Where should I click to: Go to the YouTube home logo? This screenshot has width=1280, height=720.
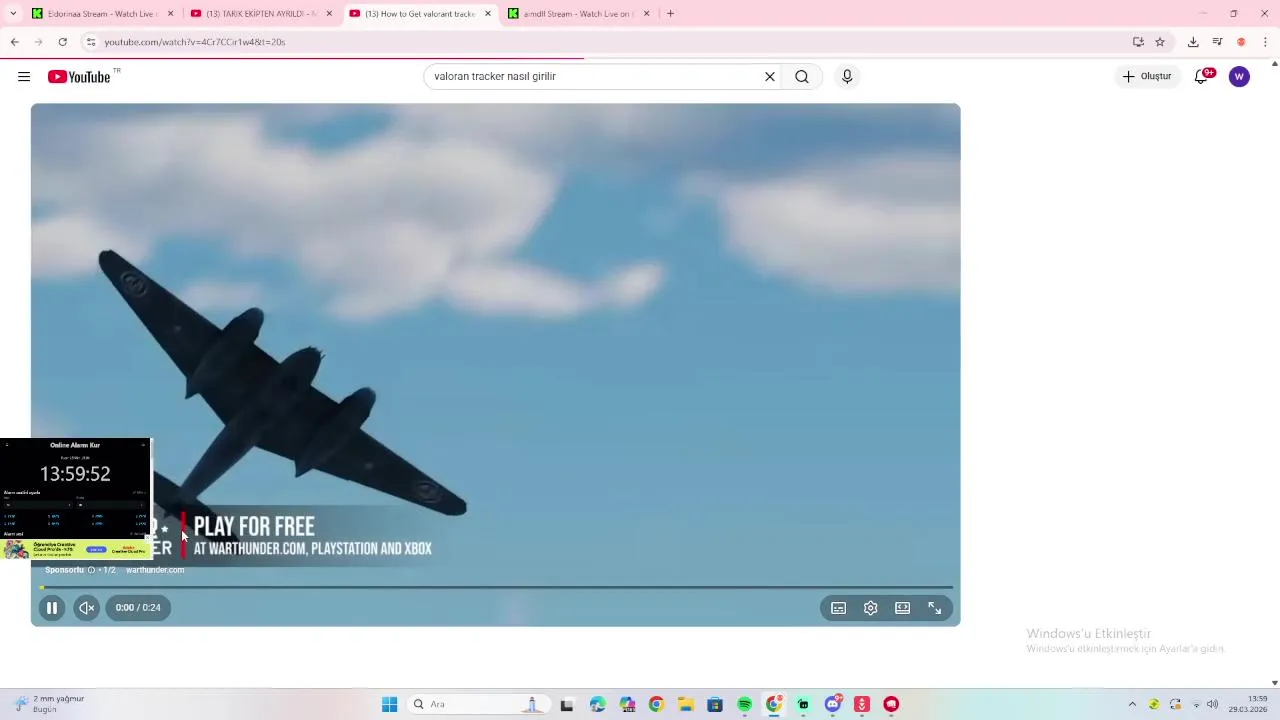(x=79, y=77)
